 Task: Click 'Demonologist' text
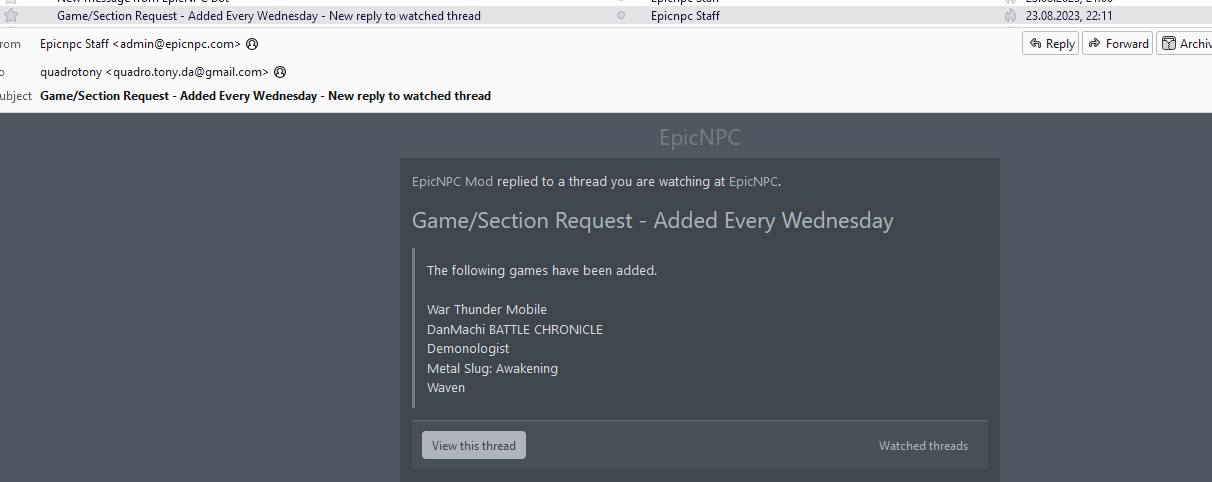point(468,349)
